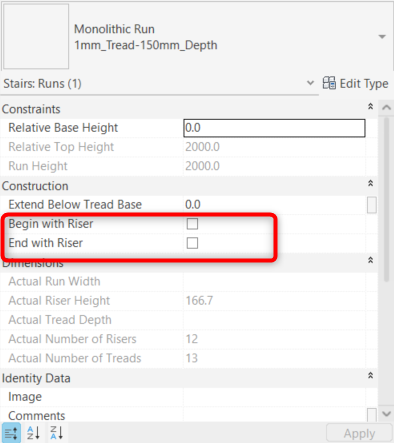
Task: Open the Monolithic Run type selector dropdown
Action: pyautogui.click(x=382, y=37)
